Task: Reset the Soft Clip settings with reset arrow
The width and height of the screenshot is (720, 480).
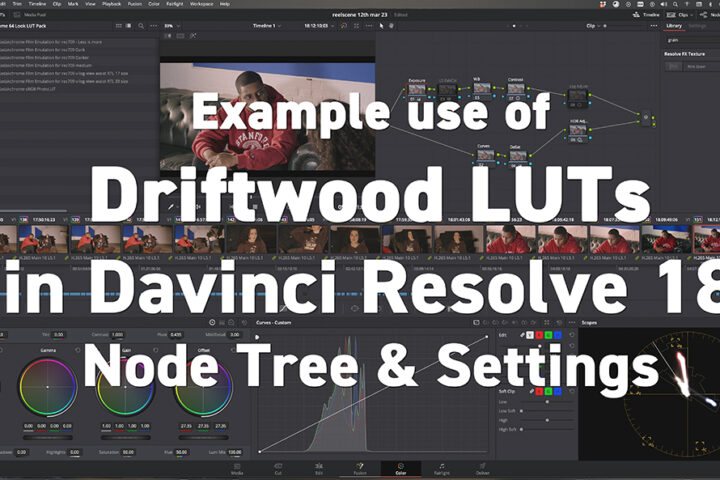Action: (572, 391)
